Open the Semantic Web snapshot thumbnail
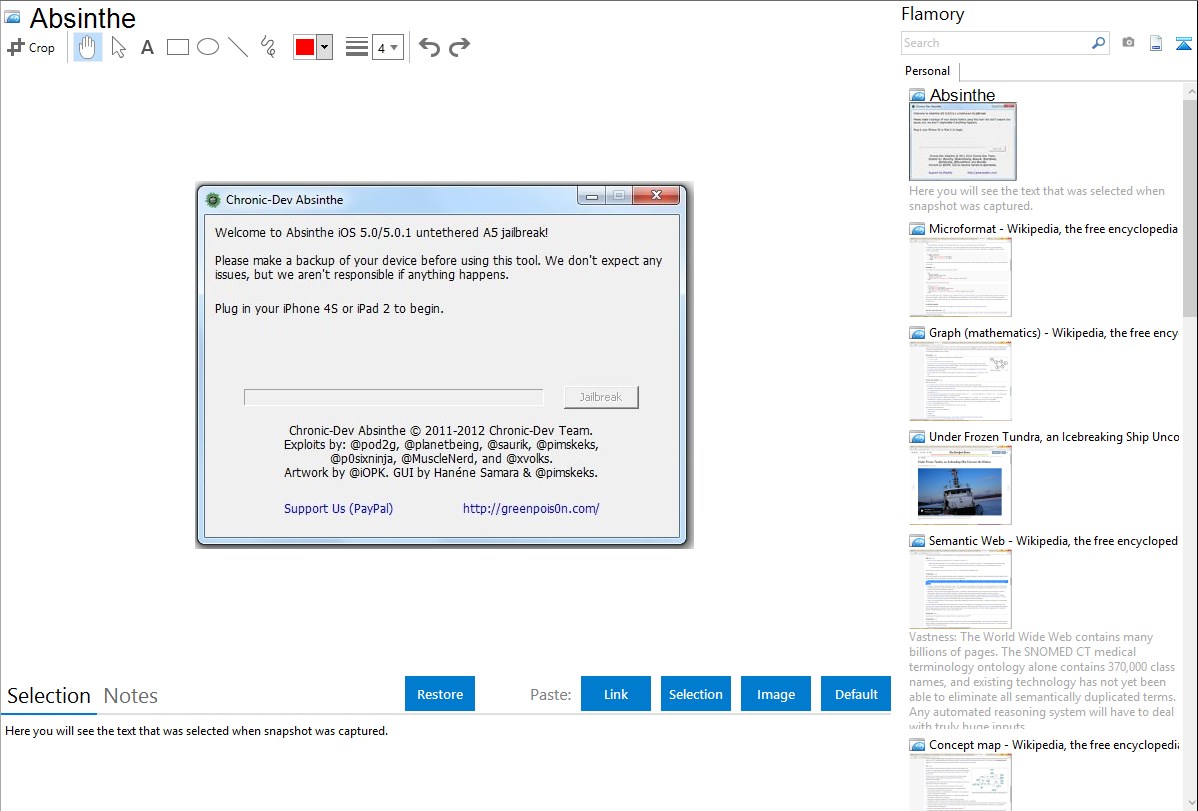Screen dimensions: 1198x811 (960, 589)
